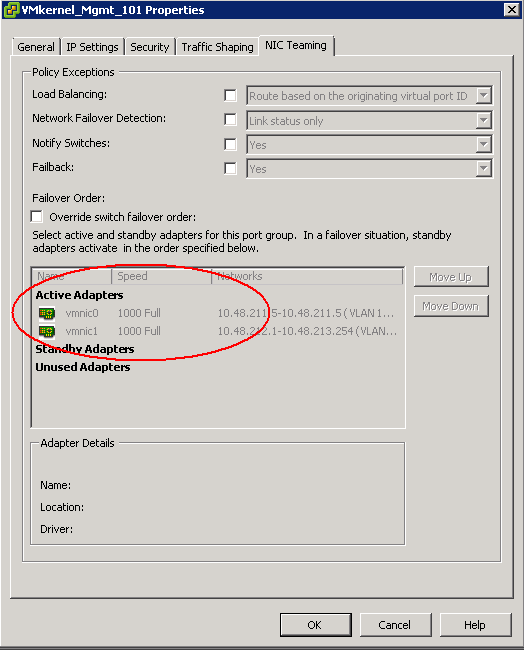This screenshot has width=524, height=650.
Task: Click the vmnic1 network adapter icon
Action: (47, 332)
